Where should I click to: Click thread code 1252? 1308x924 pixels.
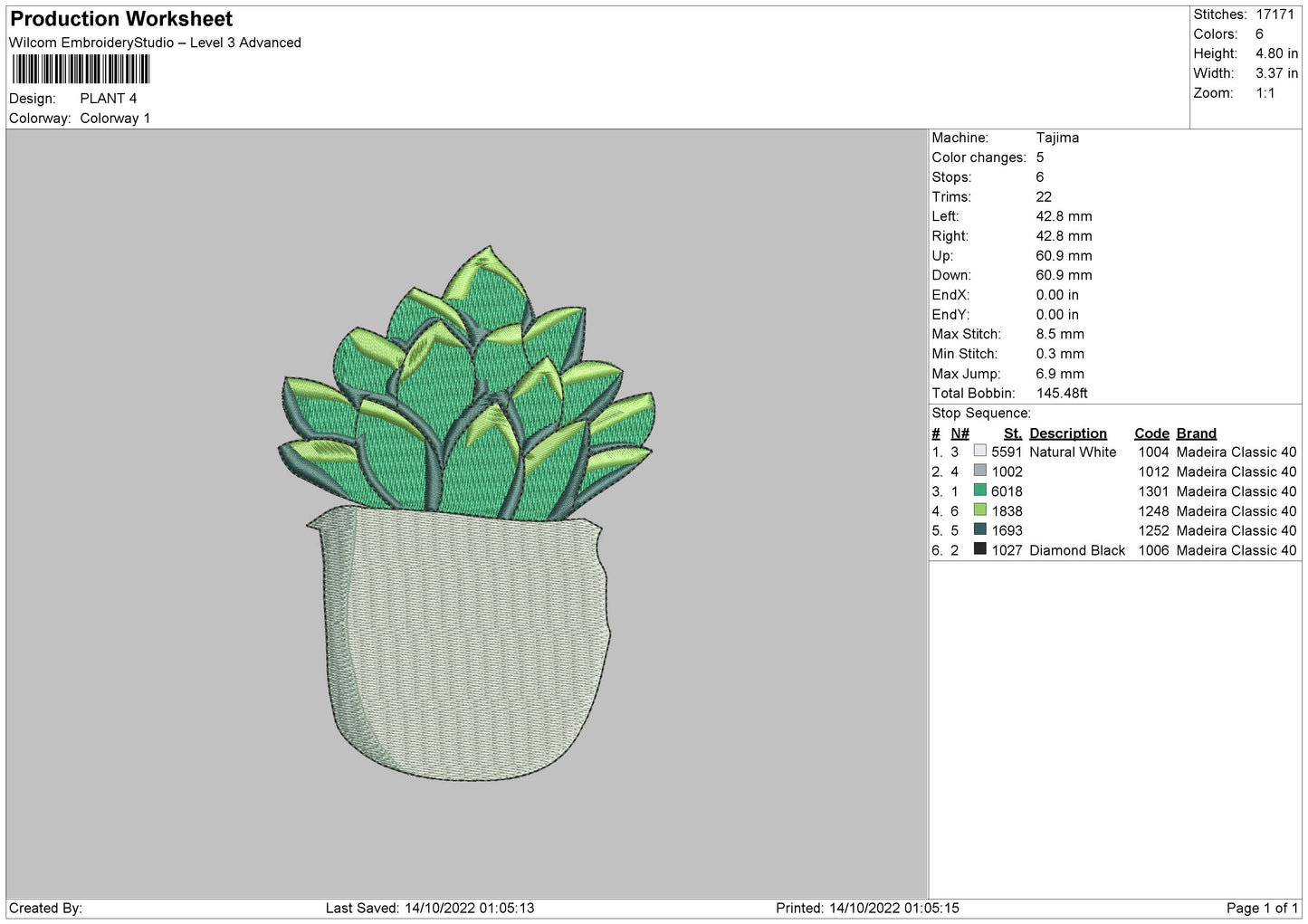click(1153, 531)
